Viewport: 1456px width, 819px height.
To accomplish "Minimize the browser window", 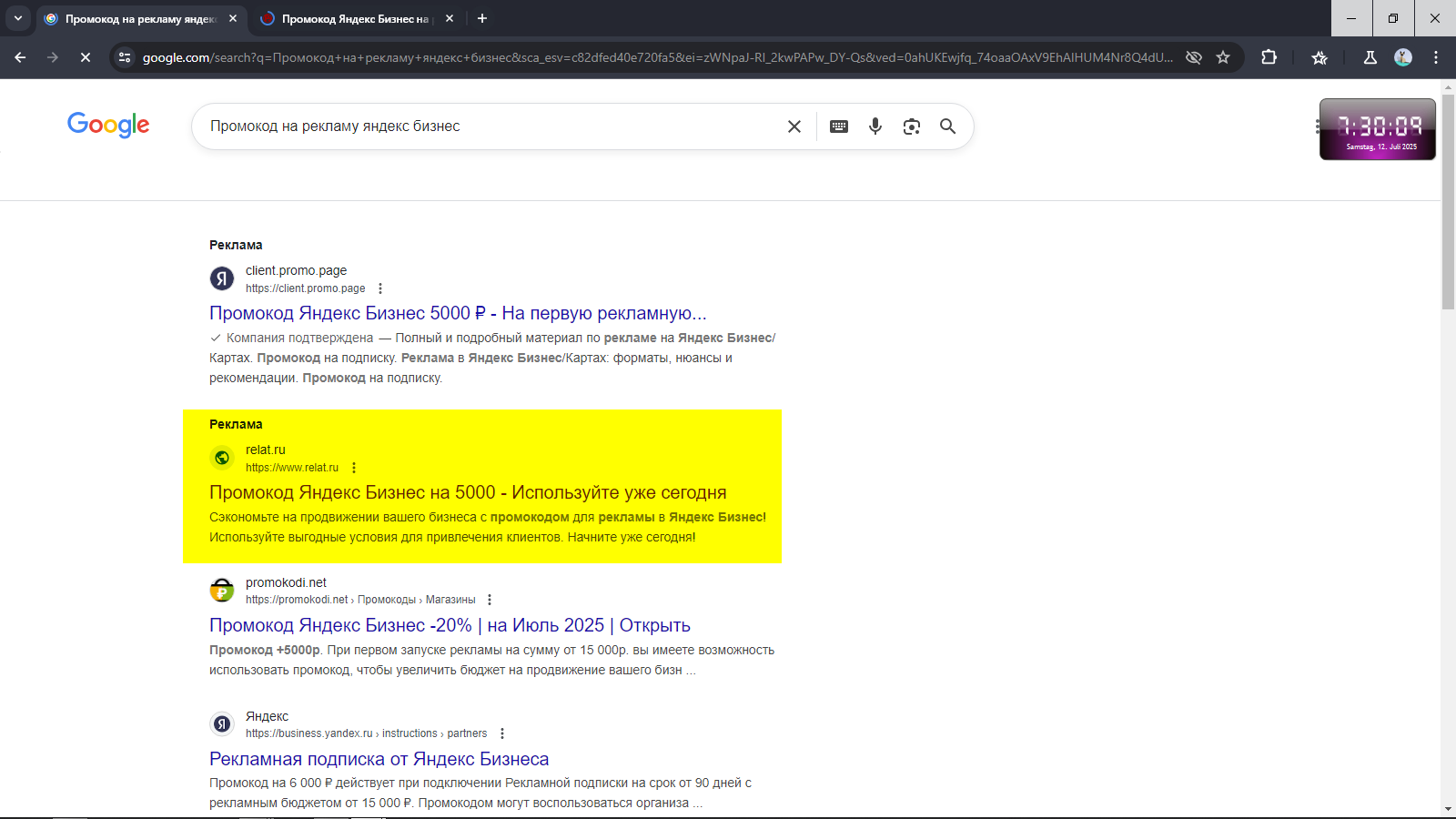I will pos(1351,18).
